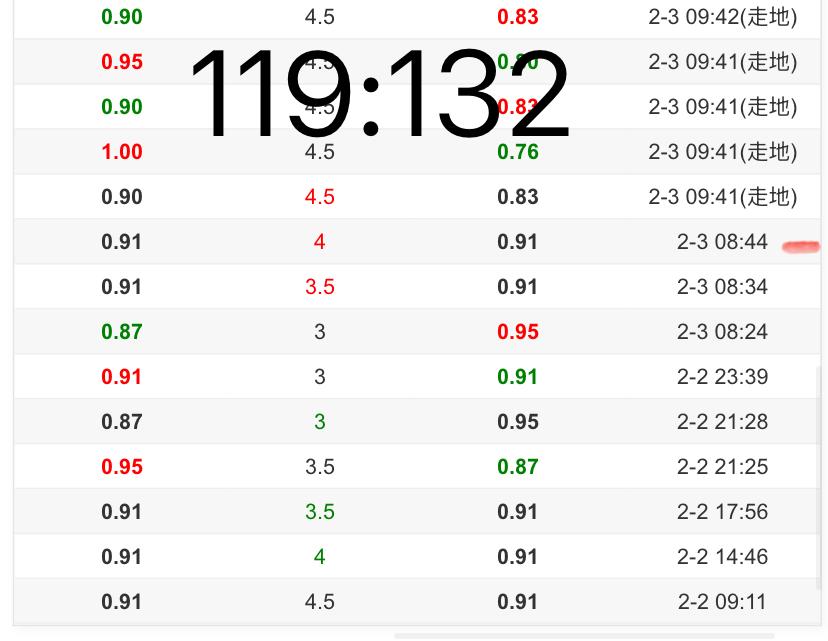Click the red 4.5 handicap value
The image size is (828, 641).
point(319,197)
